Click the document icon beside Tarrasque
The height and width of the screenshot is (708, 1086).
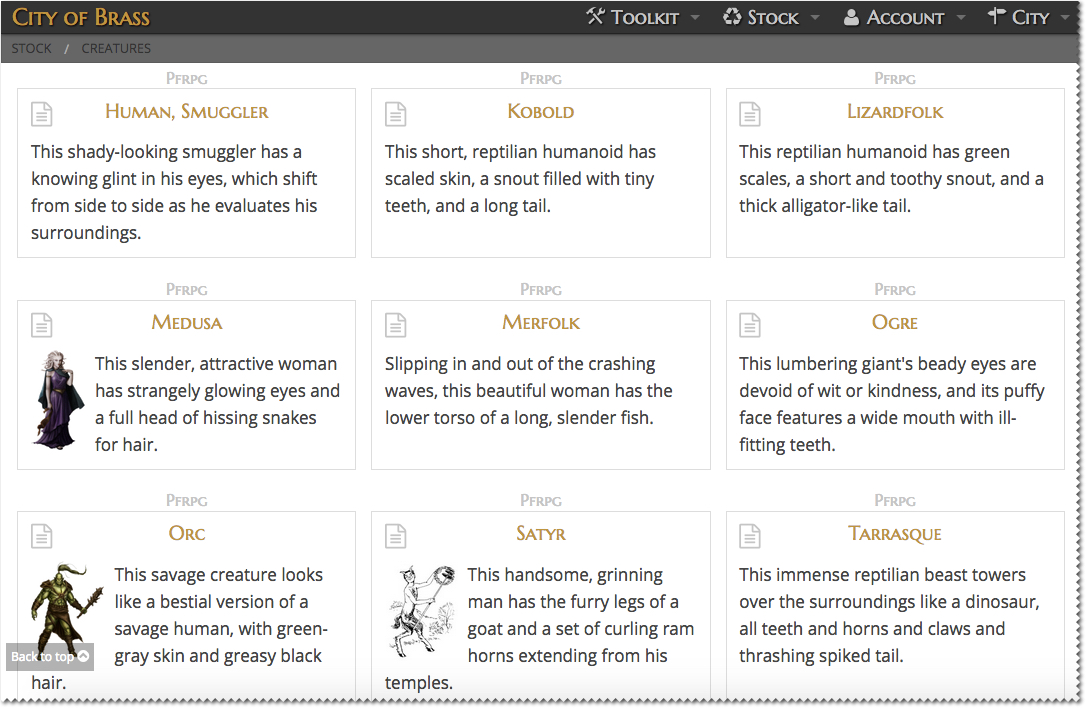[750, 536]
